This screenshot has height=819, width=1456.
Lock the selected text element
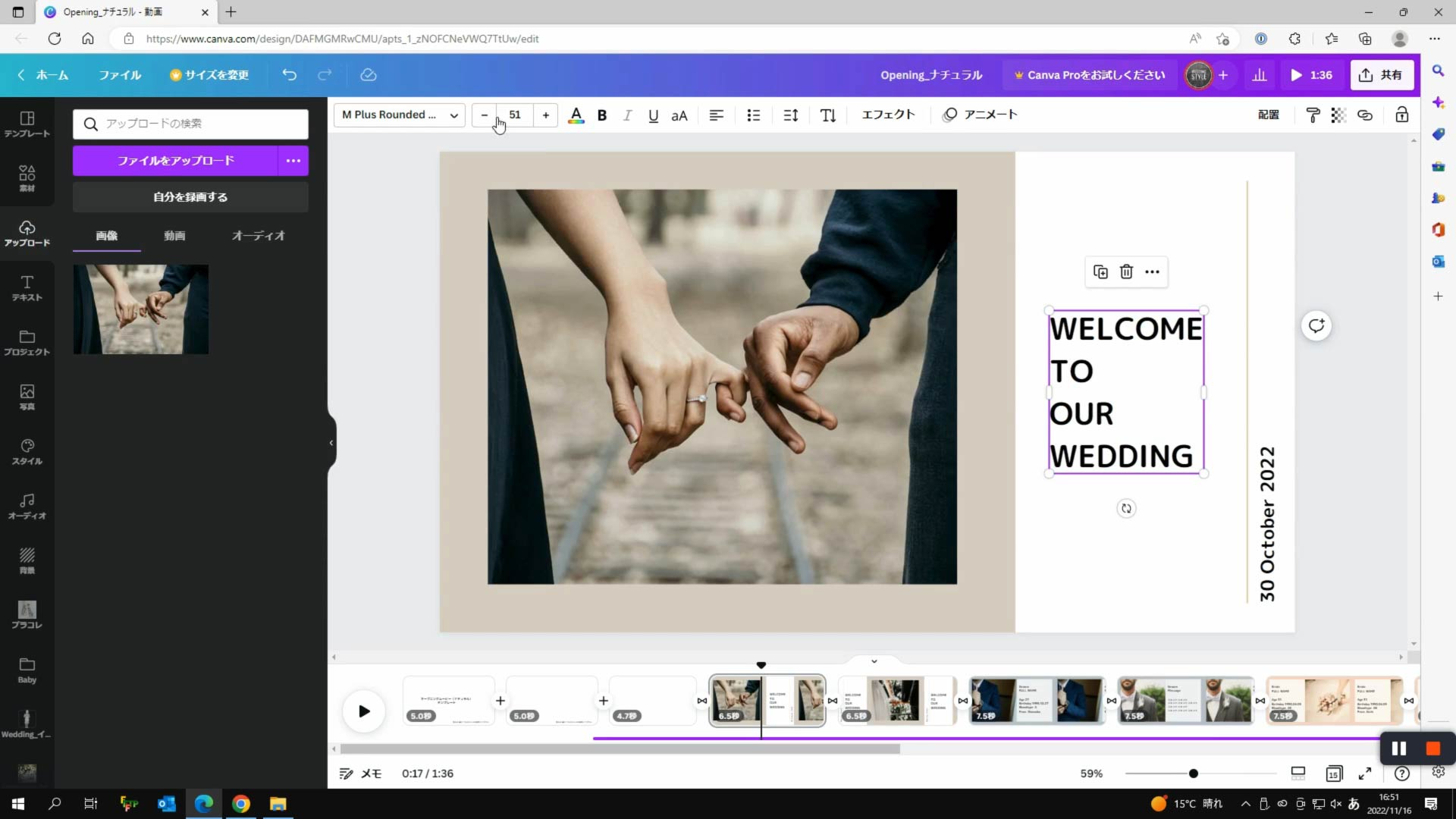pos(1401,115)
